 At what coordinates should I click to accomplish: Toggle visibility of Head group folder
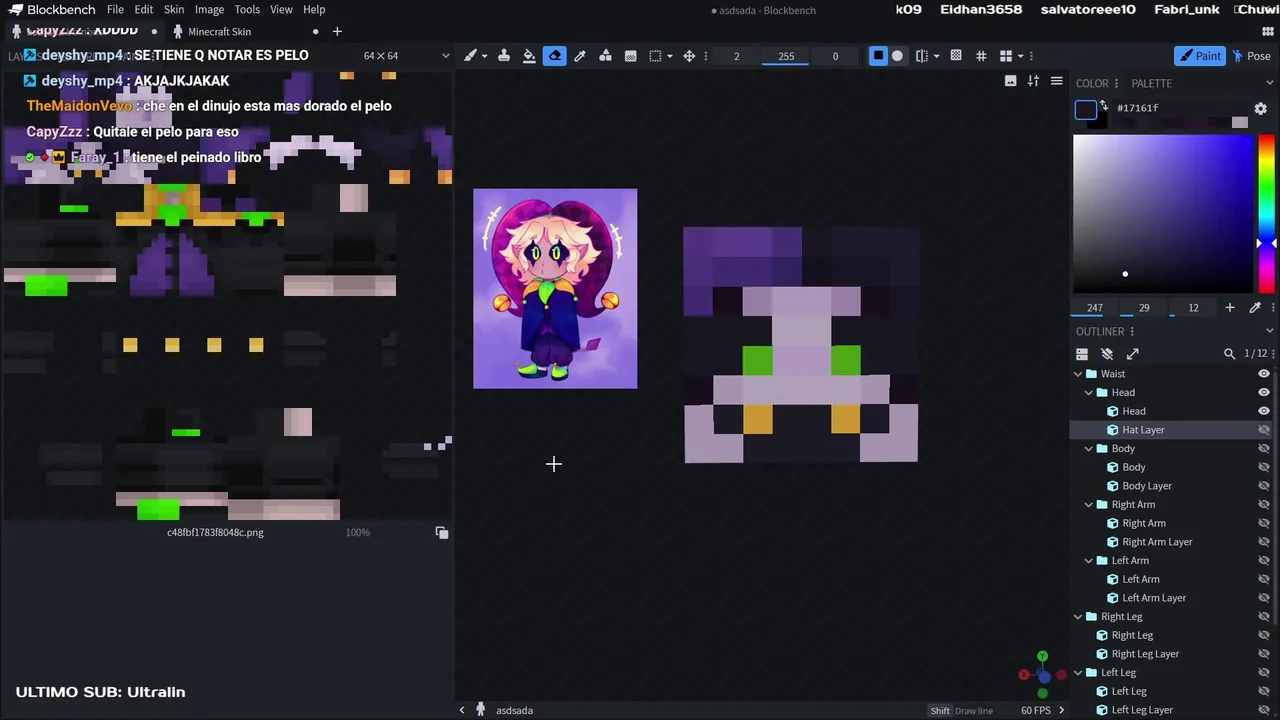pos(1264,393)
